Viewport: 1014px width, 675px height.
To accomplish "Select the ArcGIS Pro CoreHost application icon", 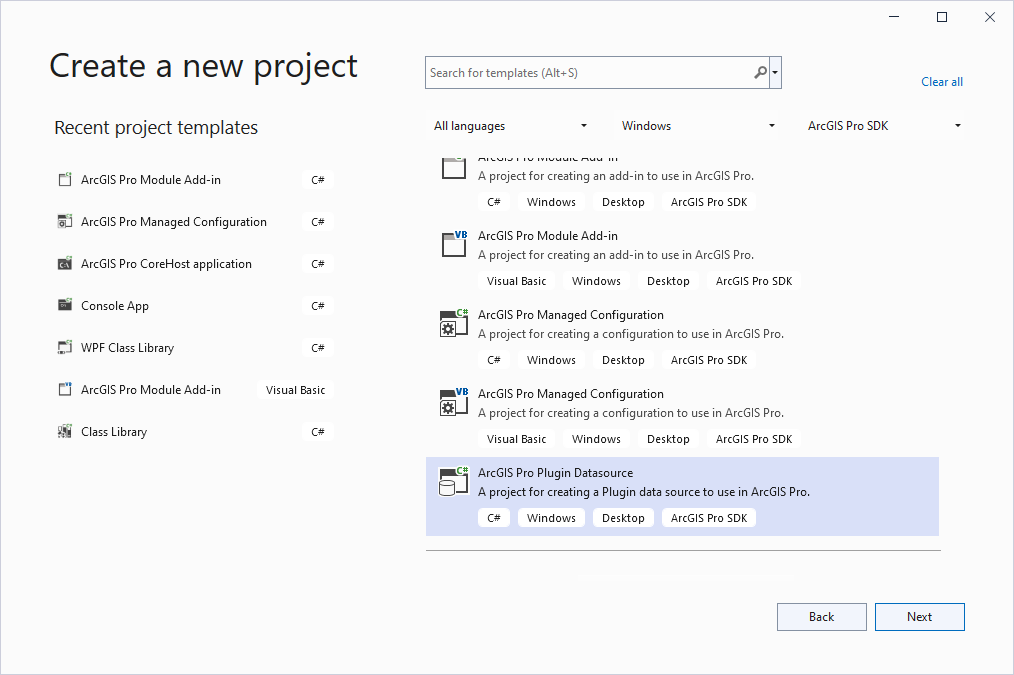I will pyautogui.click(x=65, y=263).
